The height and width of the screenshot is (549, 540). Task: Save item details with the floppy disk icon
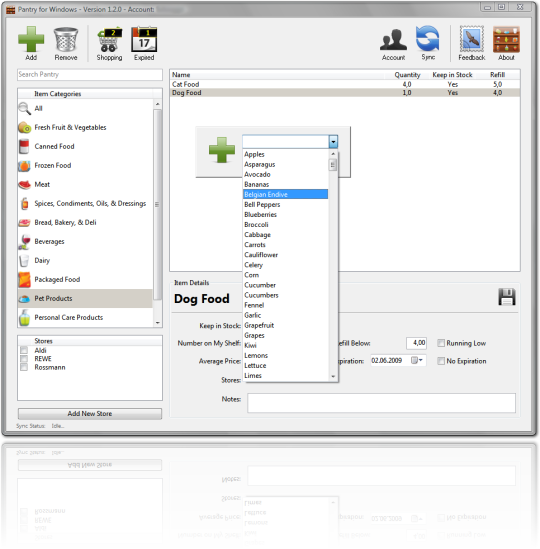coord(507,297)
